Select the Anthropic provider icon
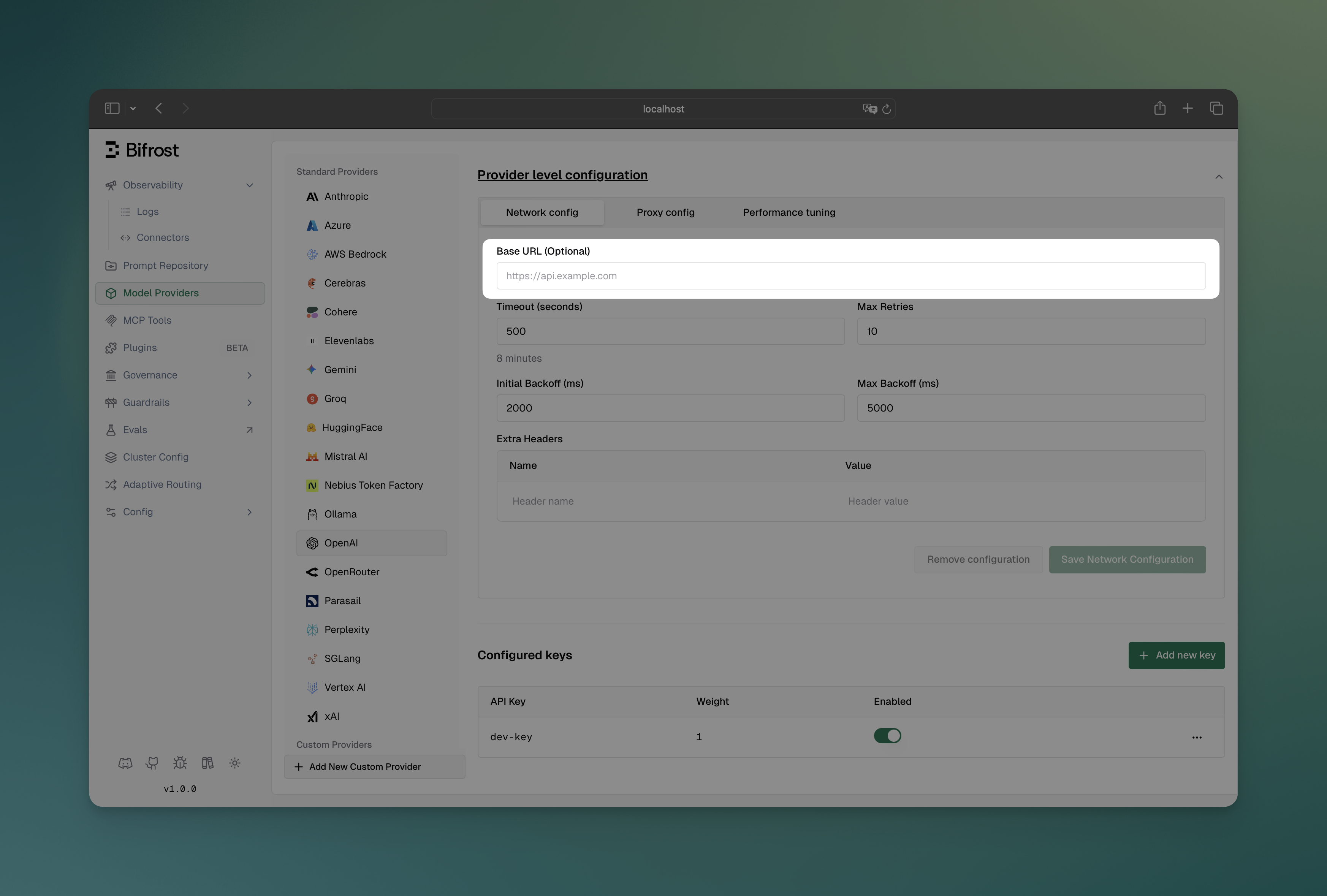Image resolution: width=1327 pixels, height=896 pixels. click(x=312, y=196)
